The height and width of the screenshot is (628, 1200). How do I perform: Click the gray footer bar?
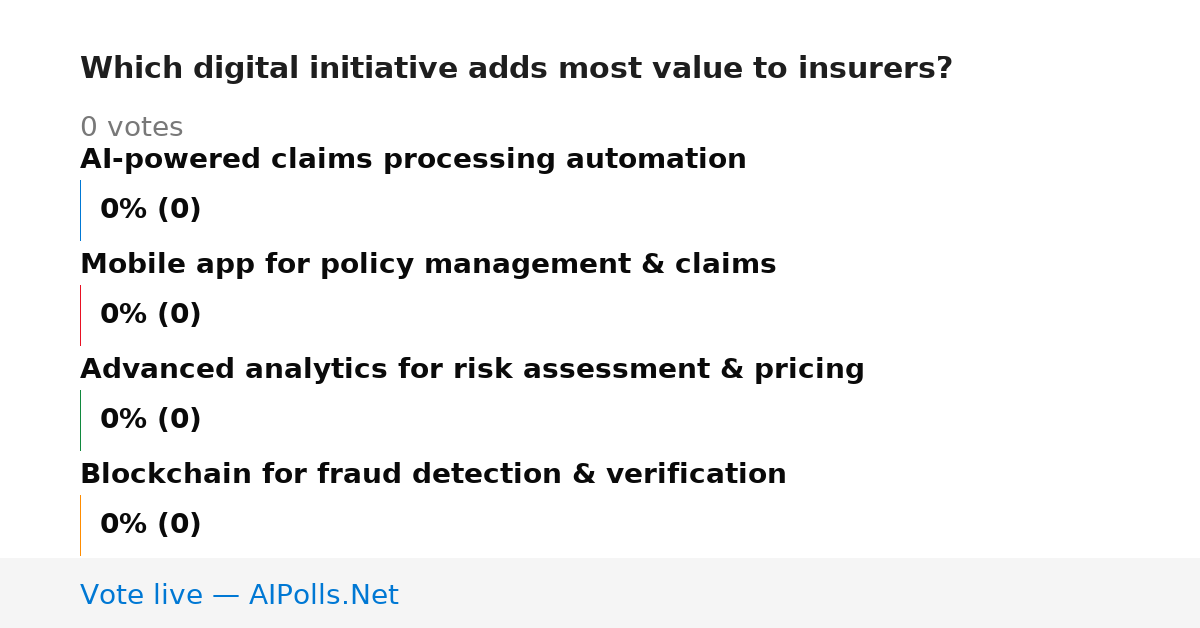(x=600, y=593)
